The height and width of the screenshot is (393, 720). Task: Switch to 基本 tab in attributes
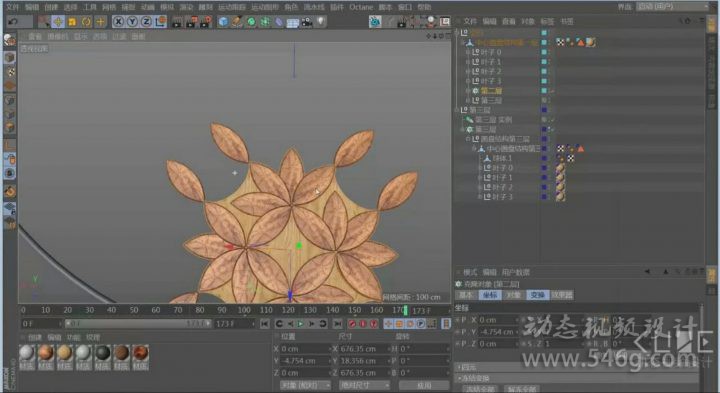point(466,295)
